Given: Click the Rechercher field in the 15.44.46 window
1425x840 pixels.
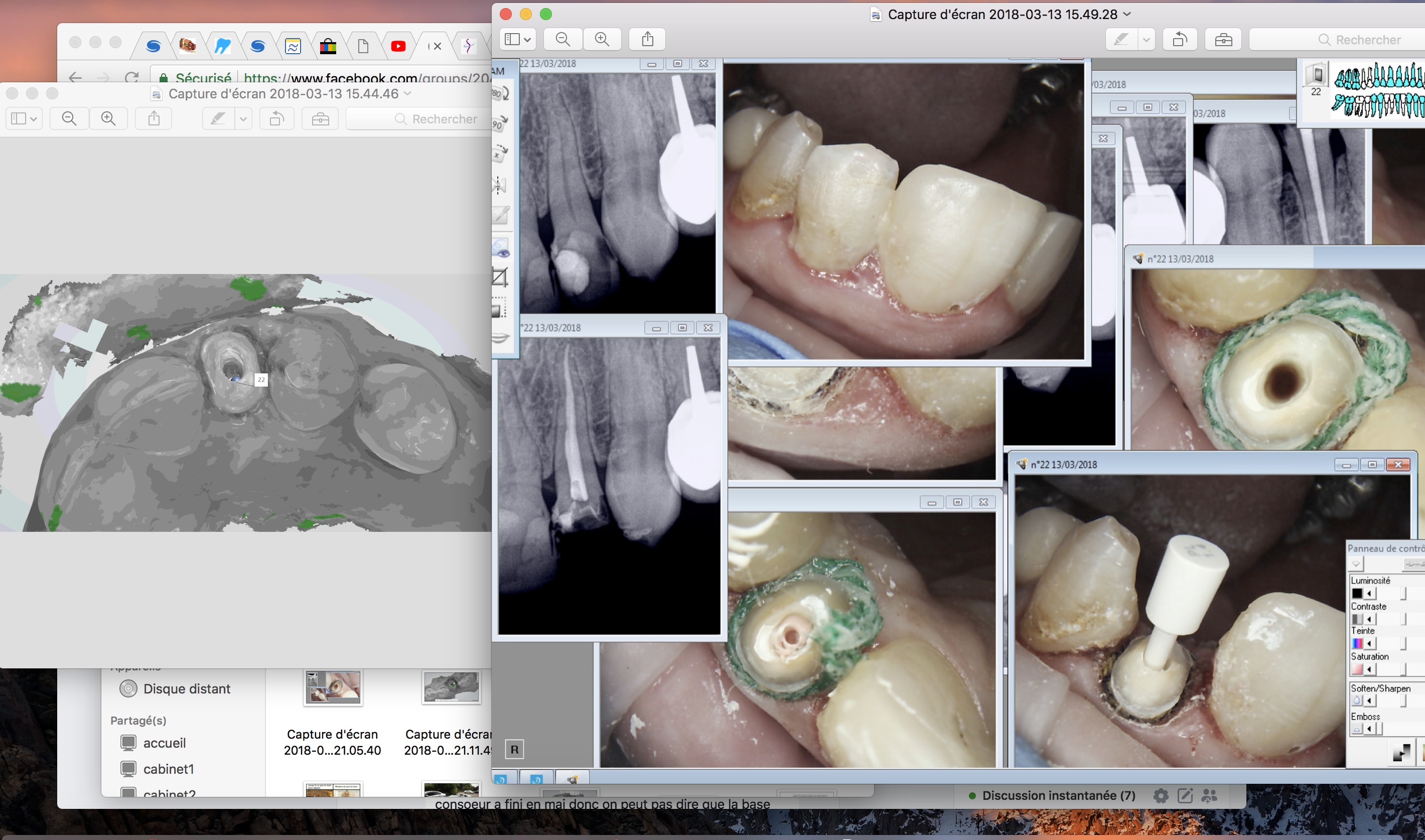Looking at the screenshot, I should tap(419, 119).
